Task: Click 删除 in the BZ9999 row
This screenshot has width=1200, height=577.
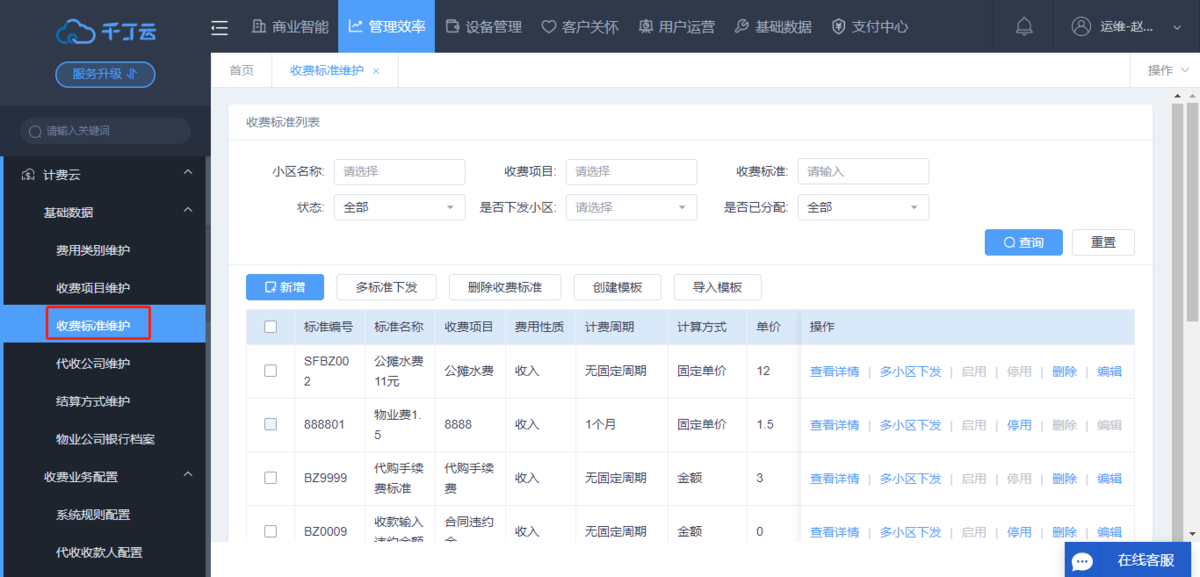Action: pos(1064,479)
